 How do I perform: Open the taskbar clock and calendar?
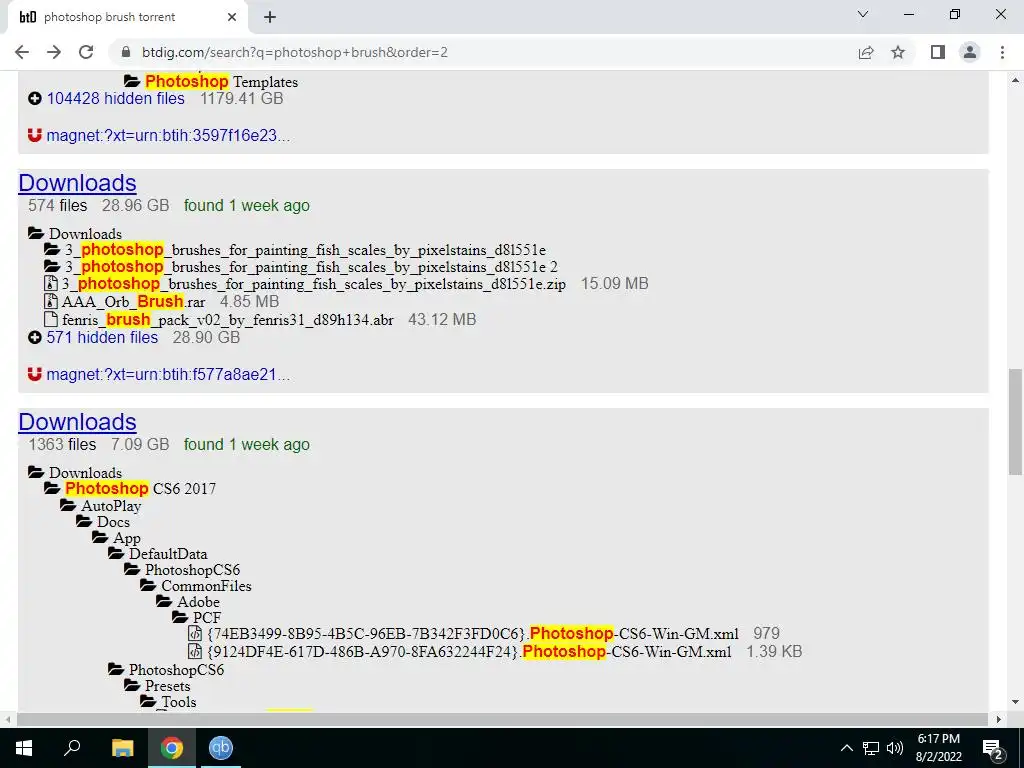click(938, 748)
